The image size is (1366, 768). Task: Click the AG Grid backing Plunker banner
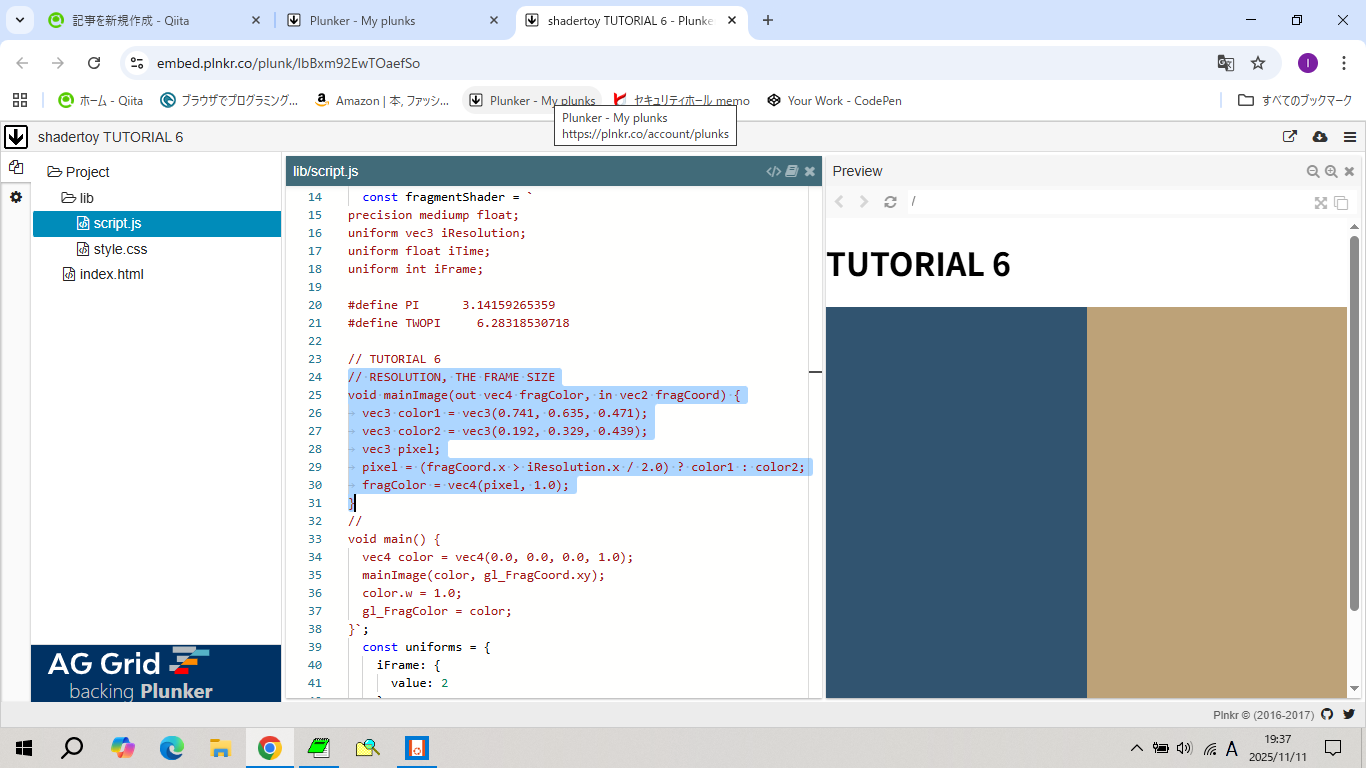click(x=156, y=674)
